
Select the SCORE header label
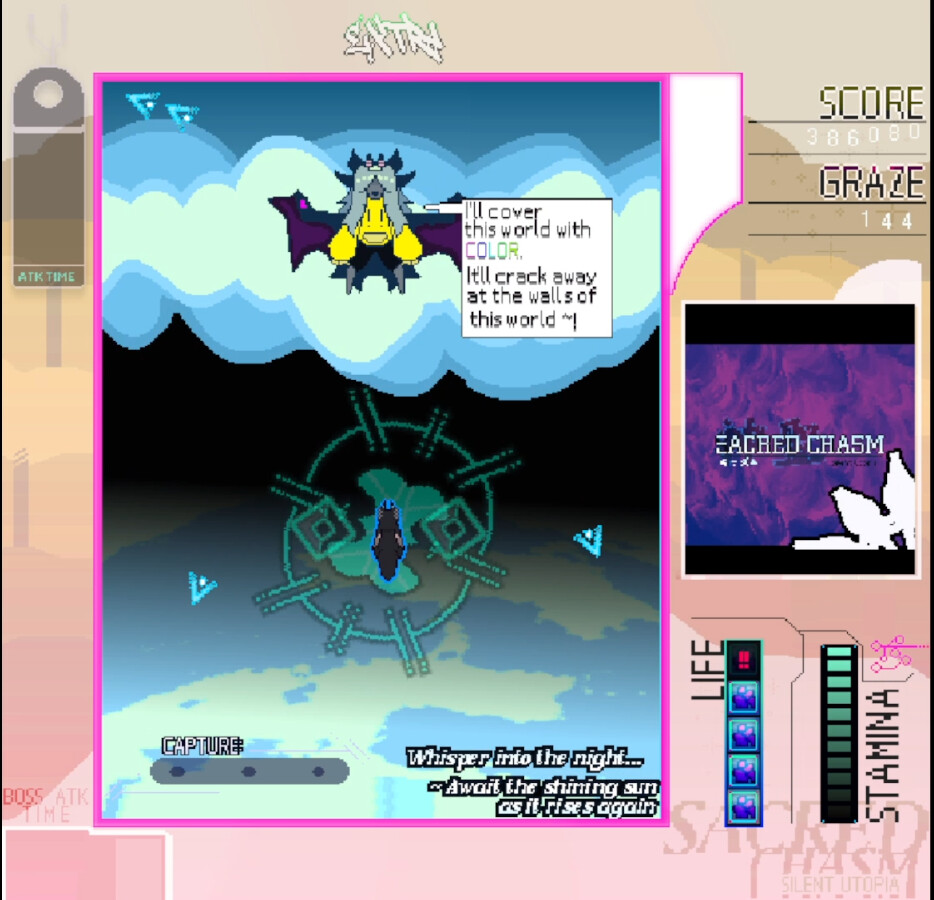click(x=870, y=103)
